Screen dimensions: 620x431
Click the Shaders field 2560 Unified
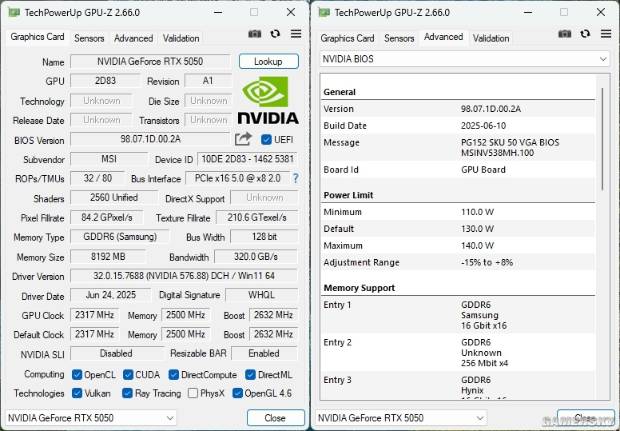click(114, 198)
